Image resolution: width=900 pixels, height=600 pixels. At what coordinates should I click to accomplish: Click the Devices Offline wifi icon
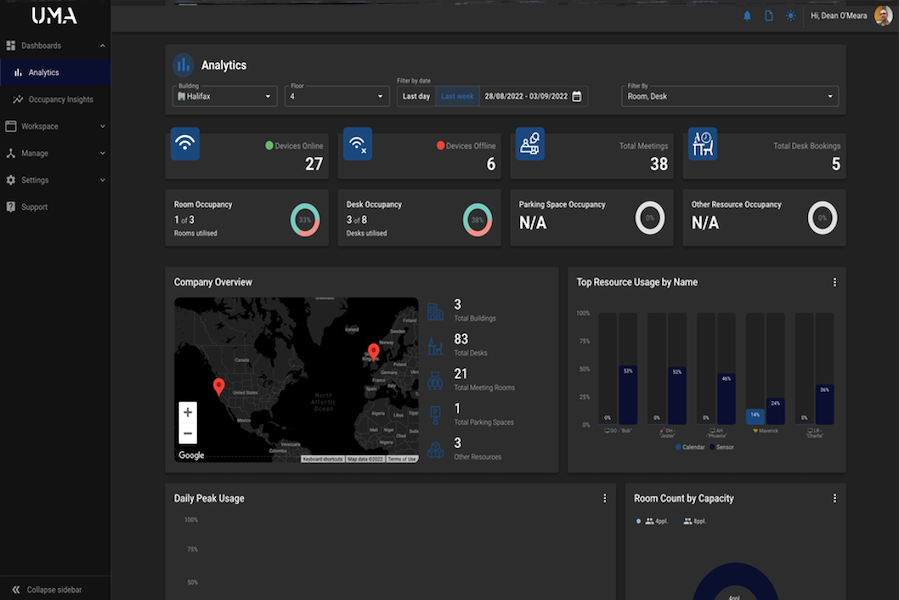358,144
